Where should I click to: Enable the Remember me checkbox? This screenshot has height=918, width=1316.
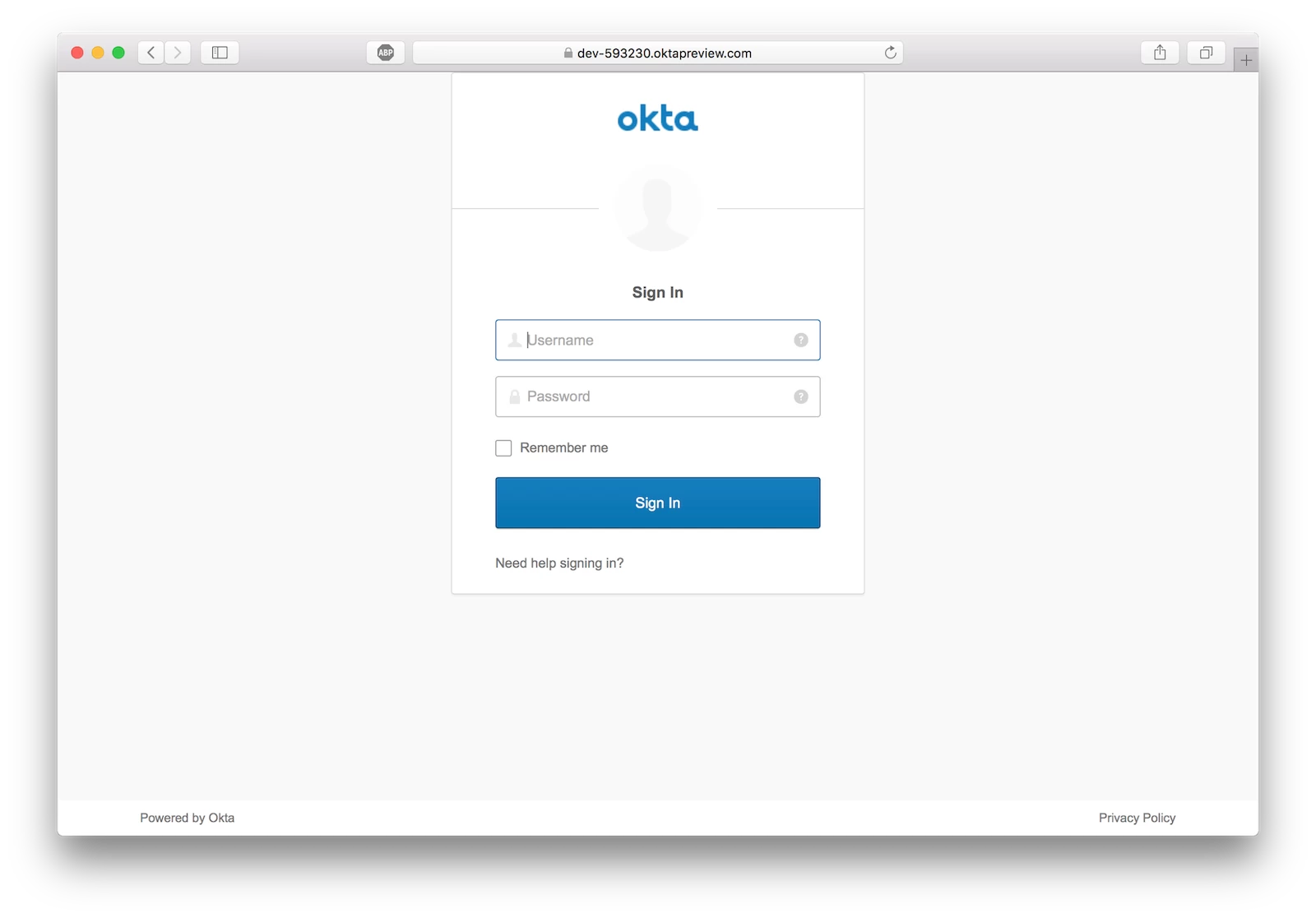coord(503,447)
